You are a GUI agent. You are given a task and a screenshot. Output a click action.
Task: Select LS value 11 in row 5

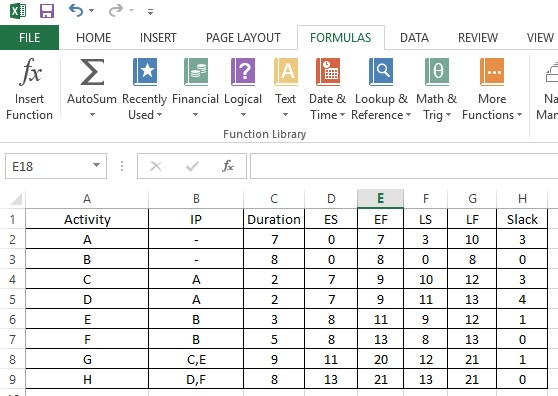[x=426, y=299]
